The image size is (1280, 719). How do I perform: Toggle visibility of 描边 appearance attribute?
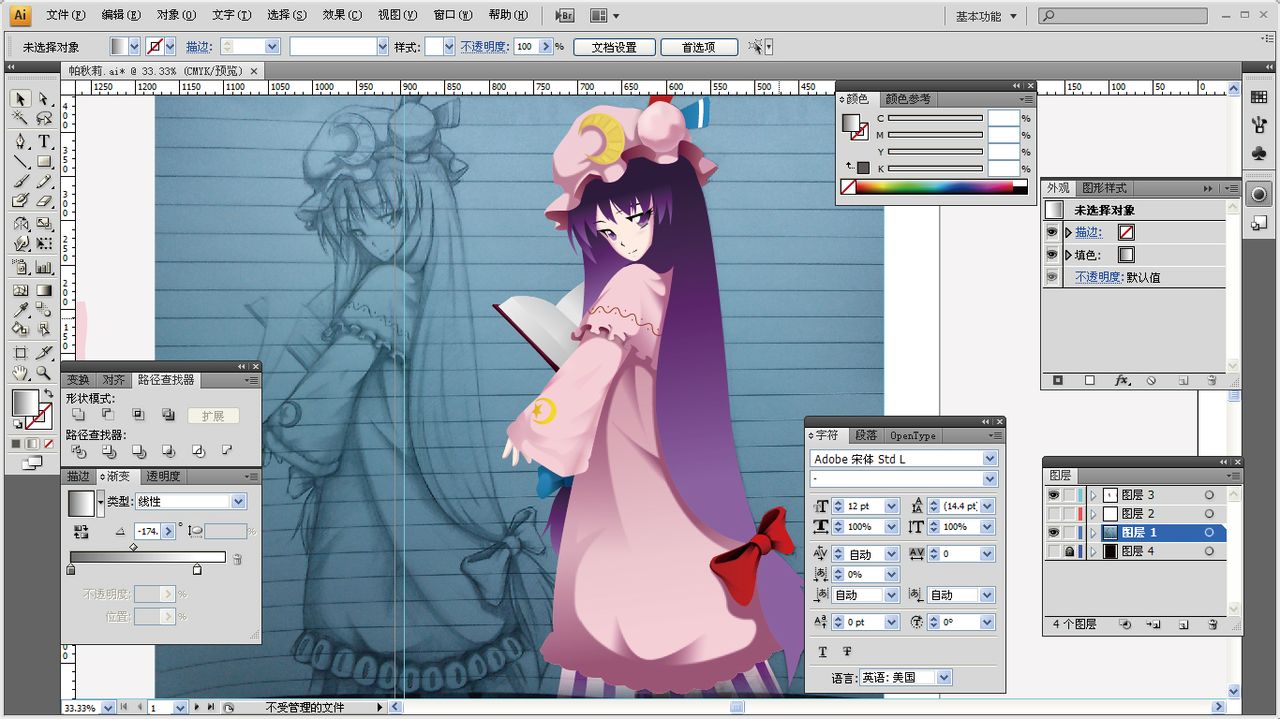[x=1052, y=232]
